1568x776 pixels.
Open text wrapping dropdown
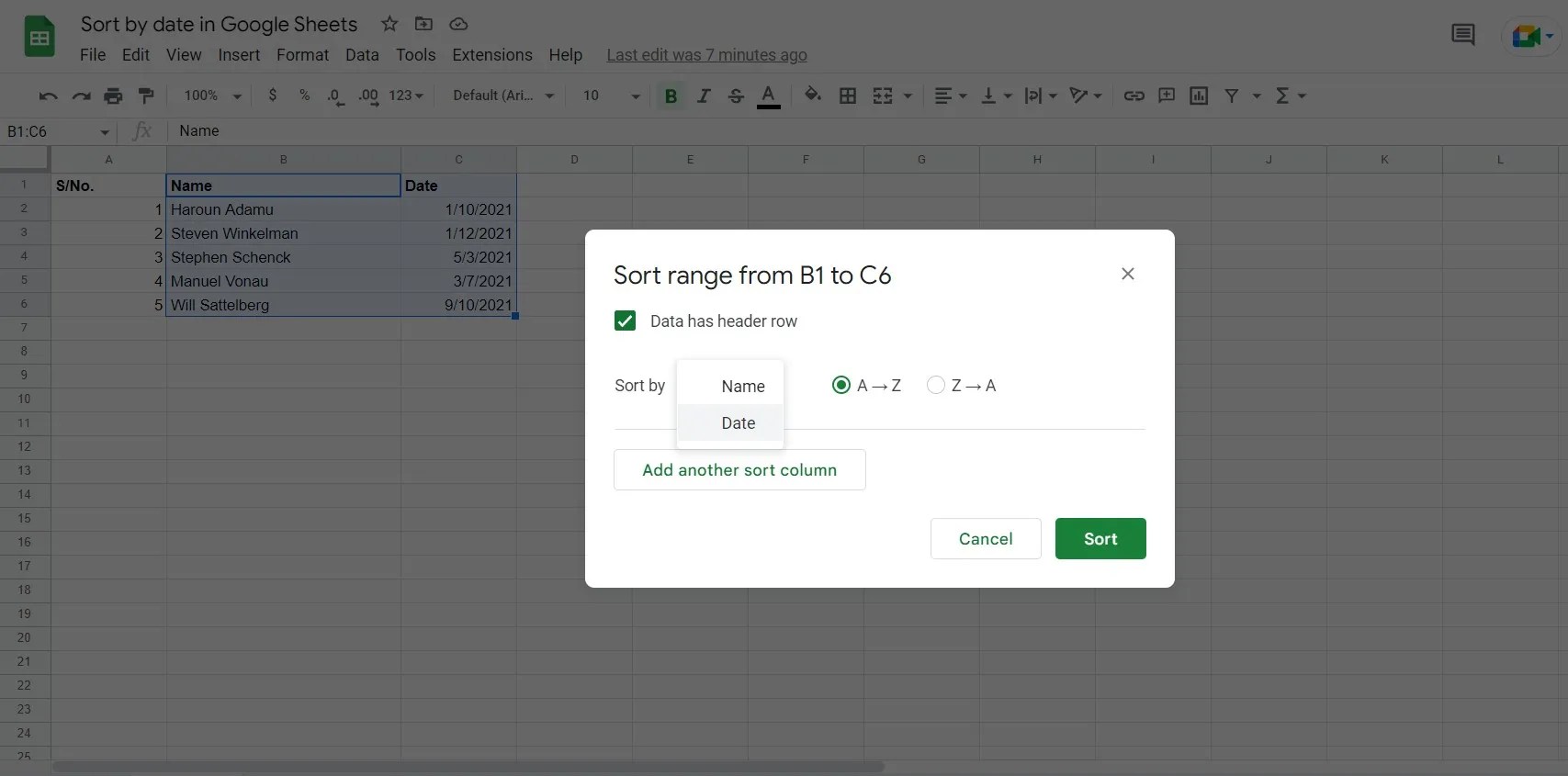(x=1041, y=96)
